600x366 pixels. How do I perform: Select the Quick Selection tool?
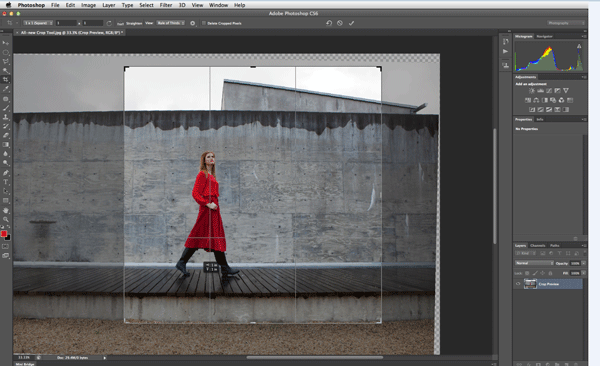click(x=5, y=71)
